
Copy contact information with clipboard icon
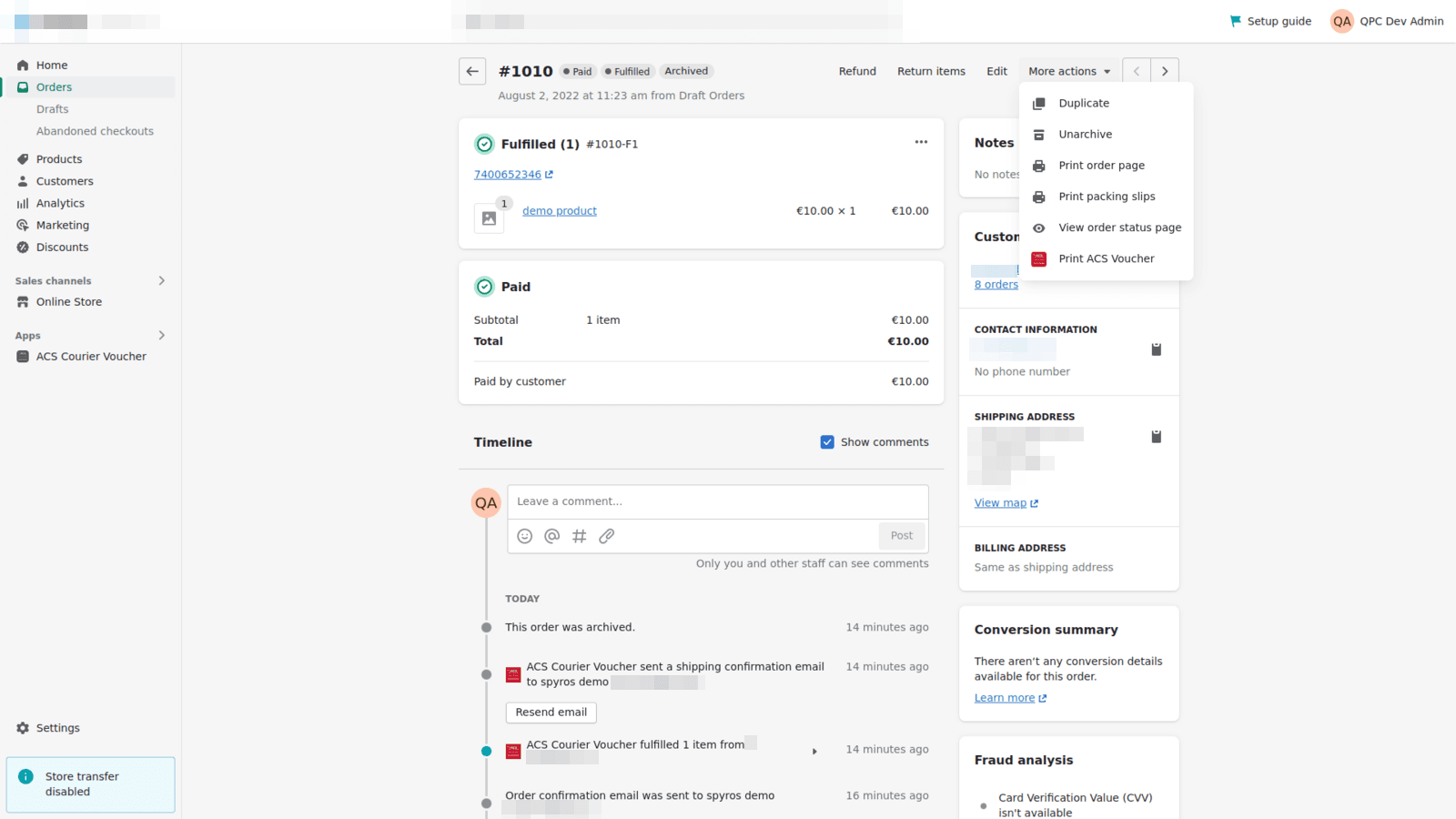pyautogui.click(x=1156, y=349)
